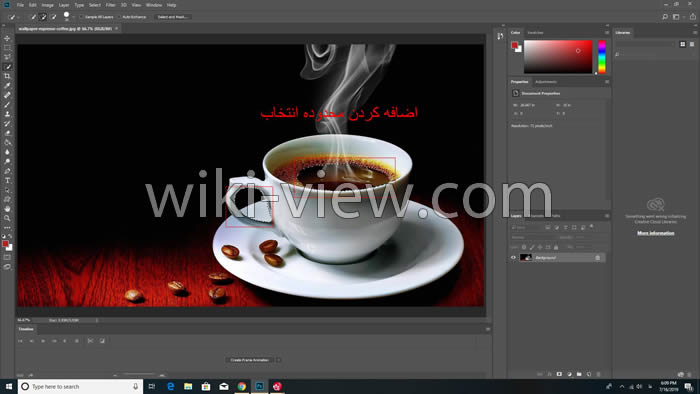The width and height of the screenshot is (700, 394).
Task: Click Select and Mask button
Action: pos(173,17)
